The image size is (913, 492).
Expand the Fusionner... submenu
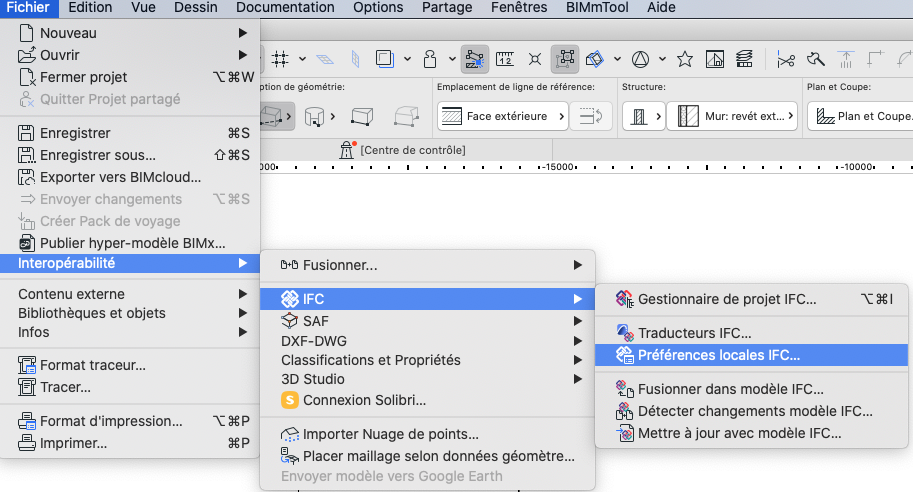click(x=427, y=266)
